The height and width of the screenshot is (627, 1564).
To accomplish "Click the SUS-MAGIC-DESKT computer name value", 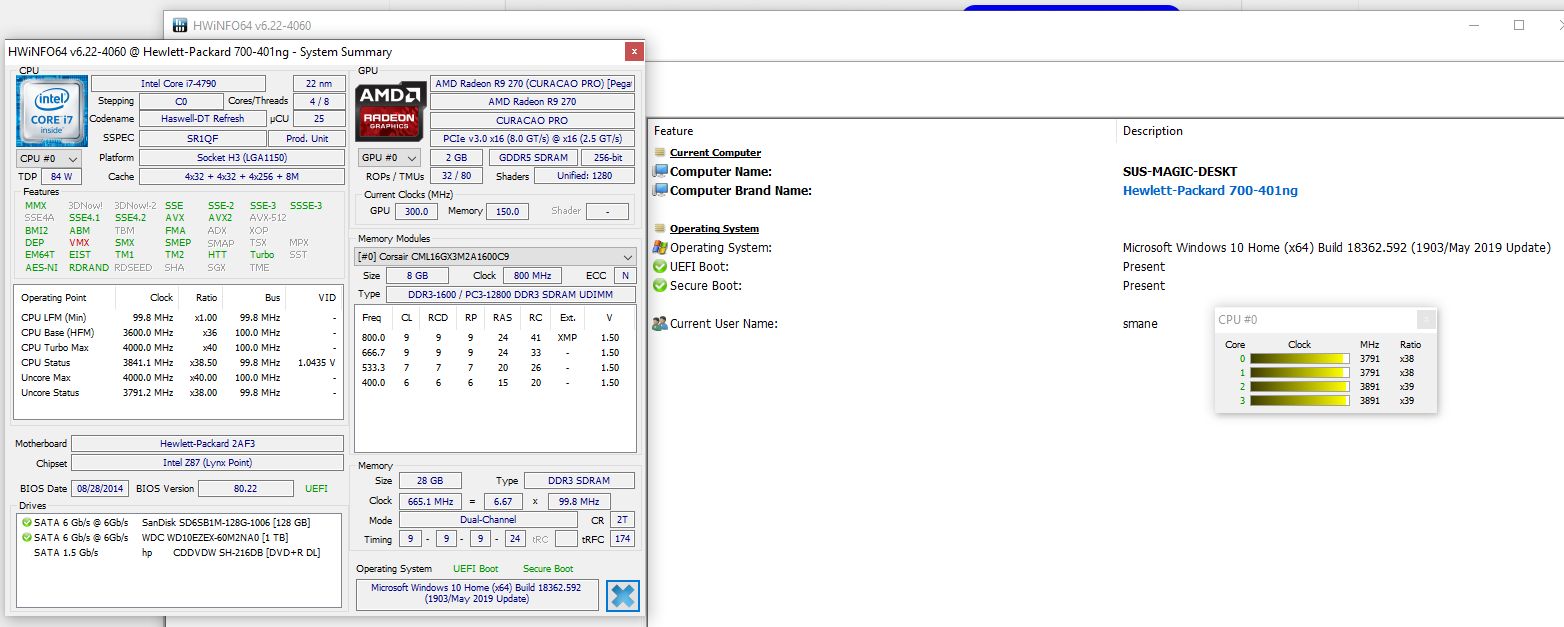I will point(1180,172).
